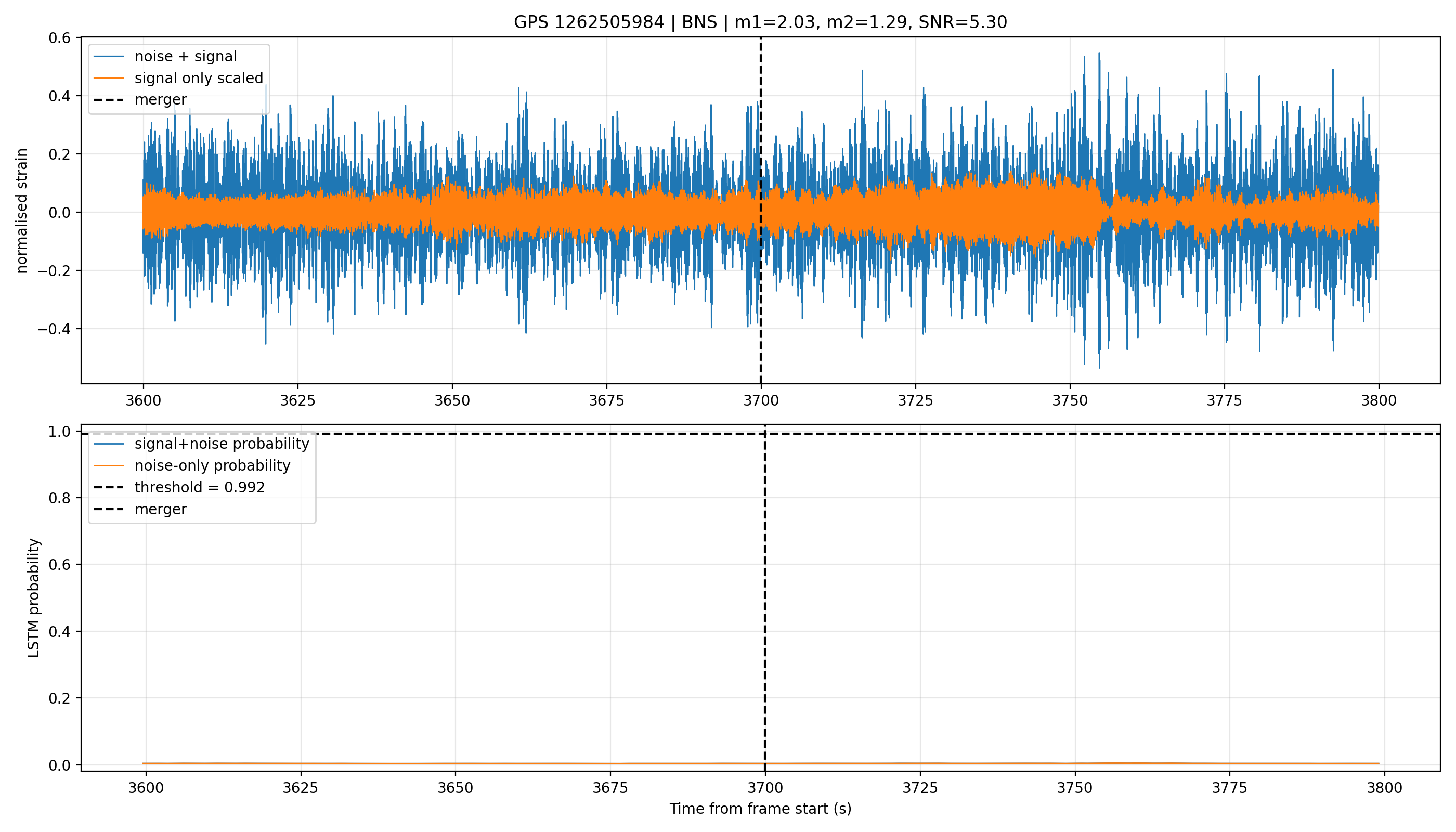Click the plot title GPS 1262505984
1456x832 pixels.
(589, 22)
